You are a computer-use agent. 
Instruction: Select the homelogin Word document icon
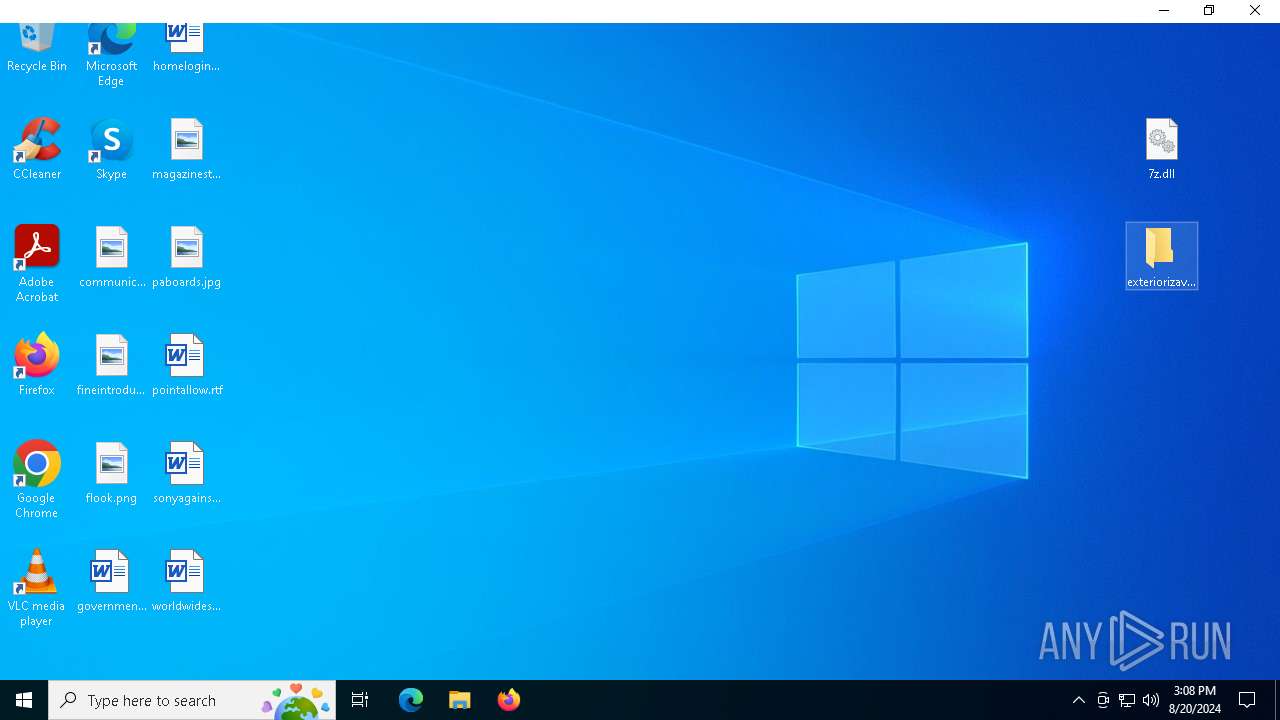(186, 48)
